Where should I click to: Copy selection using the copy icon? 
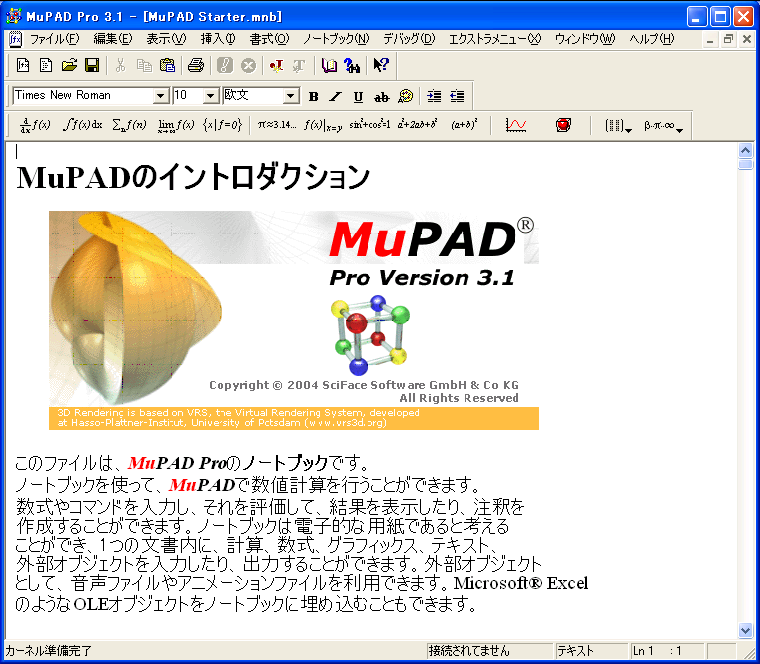coord(144,65)
